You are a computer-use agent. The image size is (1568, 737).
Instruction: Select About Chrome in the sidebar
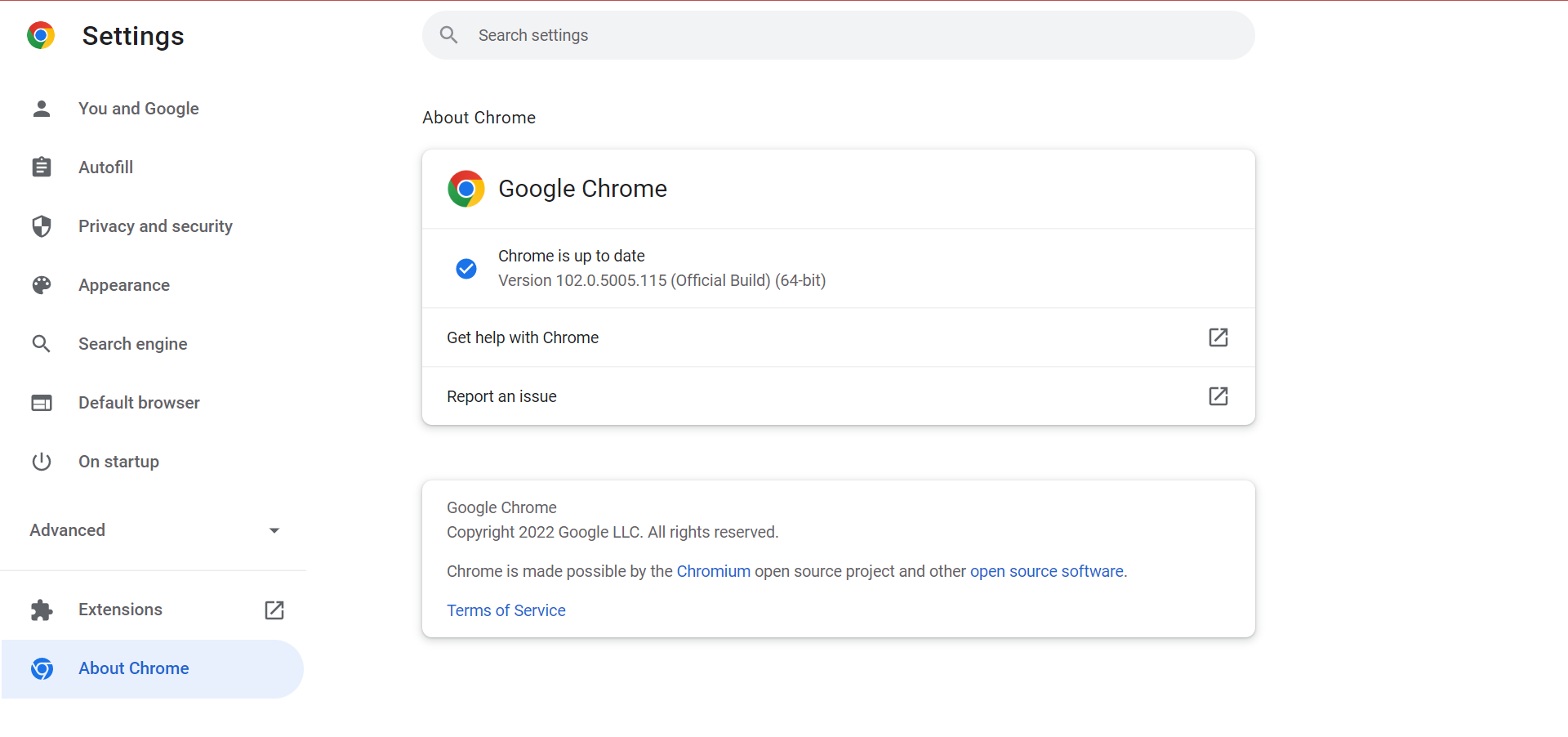point(153,669)
